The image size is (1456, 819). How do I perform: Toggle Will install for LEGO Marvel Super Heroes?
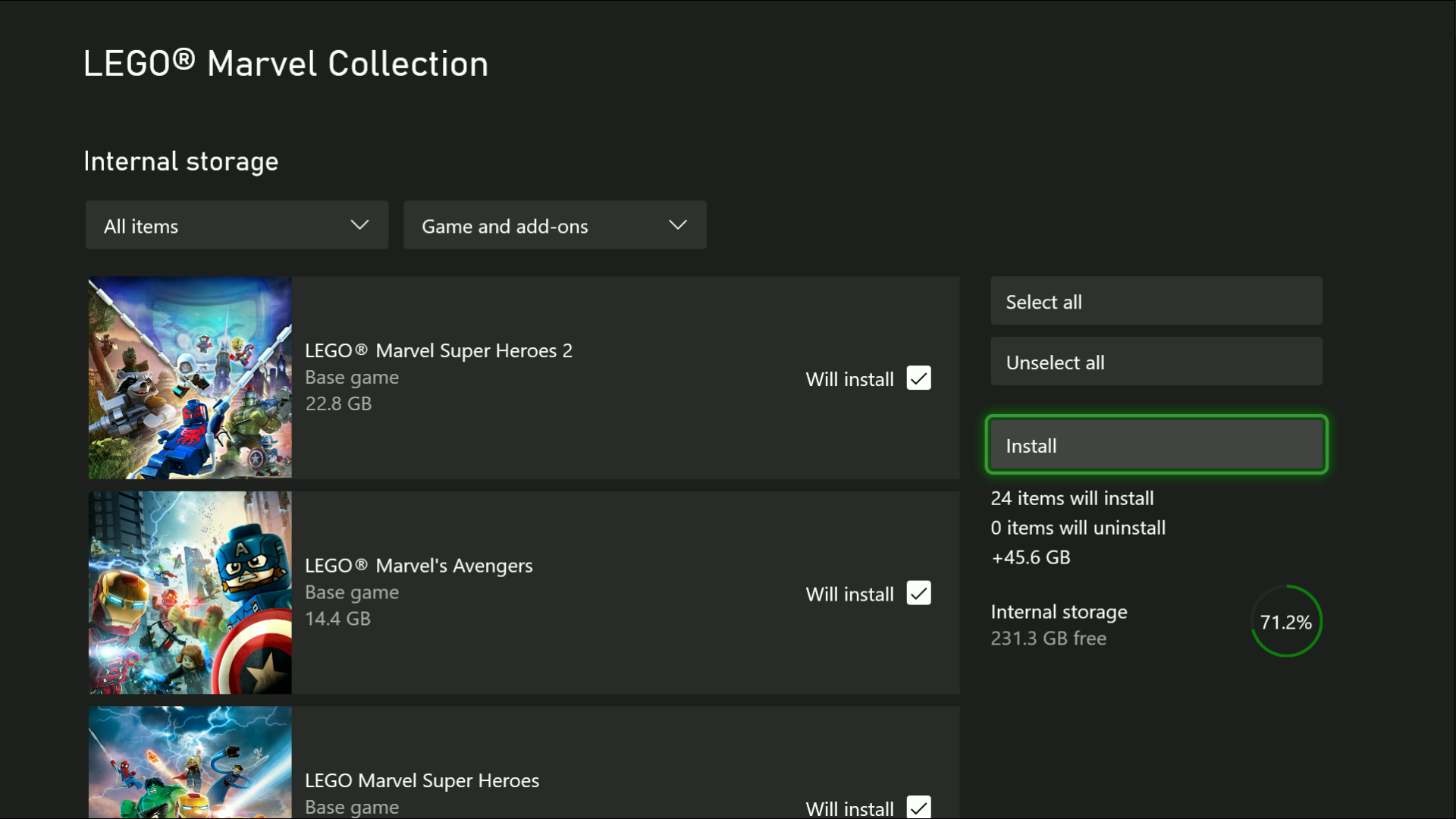click(x=918, y=808)
